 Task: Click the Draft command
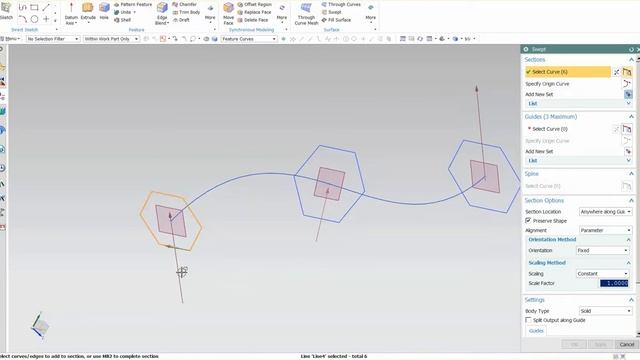coord(181,20)
